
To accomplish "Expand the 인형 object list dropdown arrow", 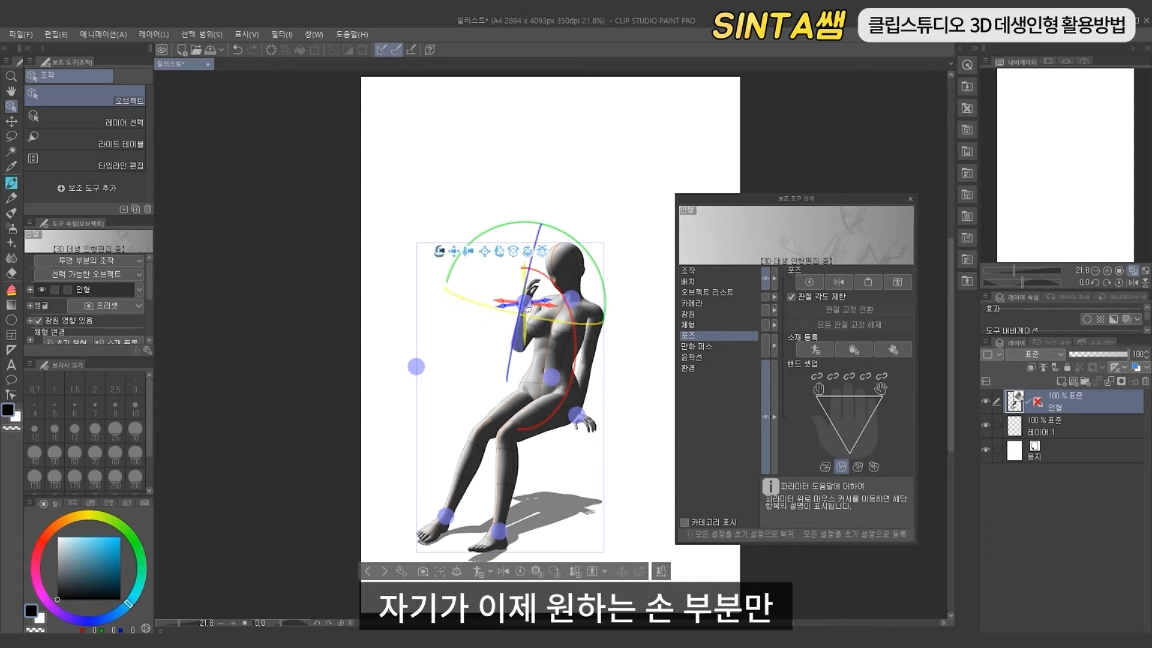I will 140,289.
